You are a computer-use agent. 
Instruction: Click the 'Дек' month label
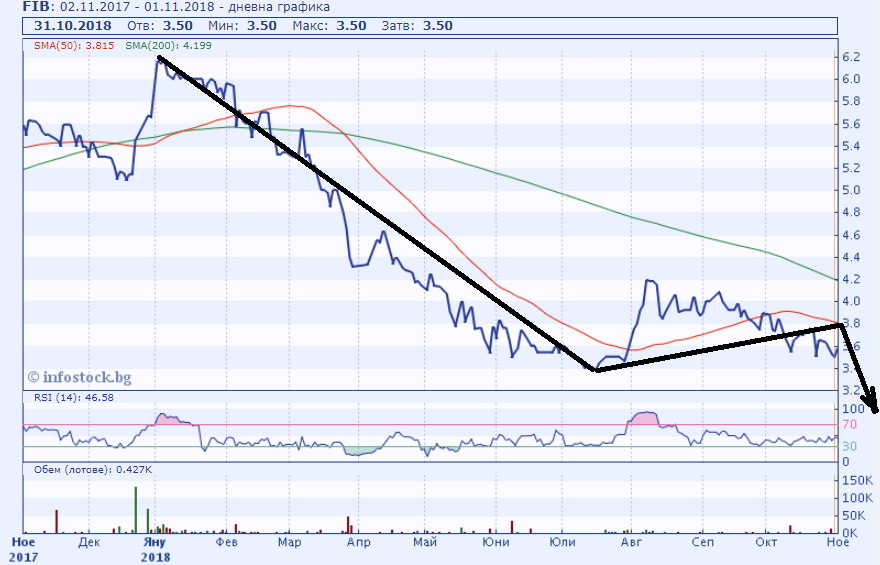point(89,543)
